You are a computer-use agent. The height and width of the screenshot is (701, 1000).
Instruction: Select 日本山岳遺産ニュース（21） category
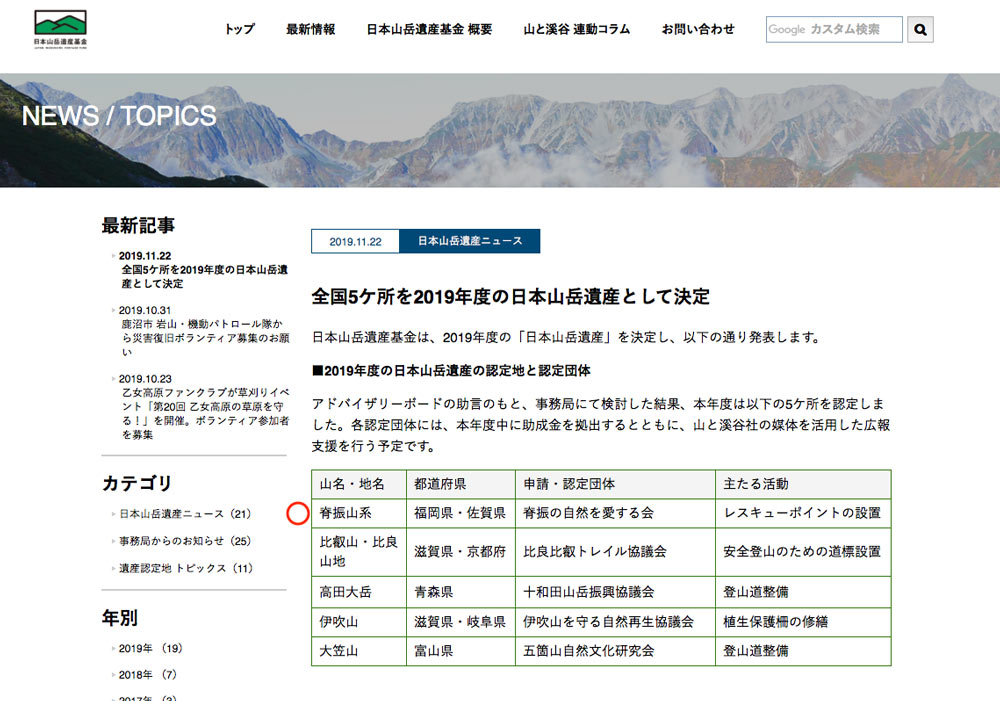click(185, 514)
